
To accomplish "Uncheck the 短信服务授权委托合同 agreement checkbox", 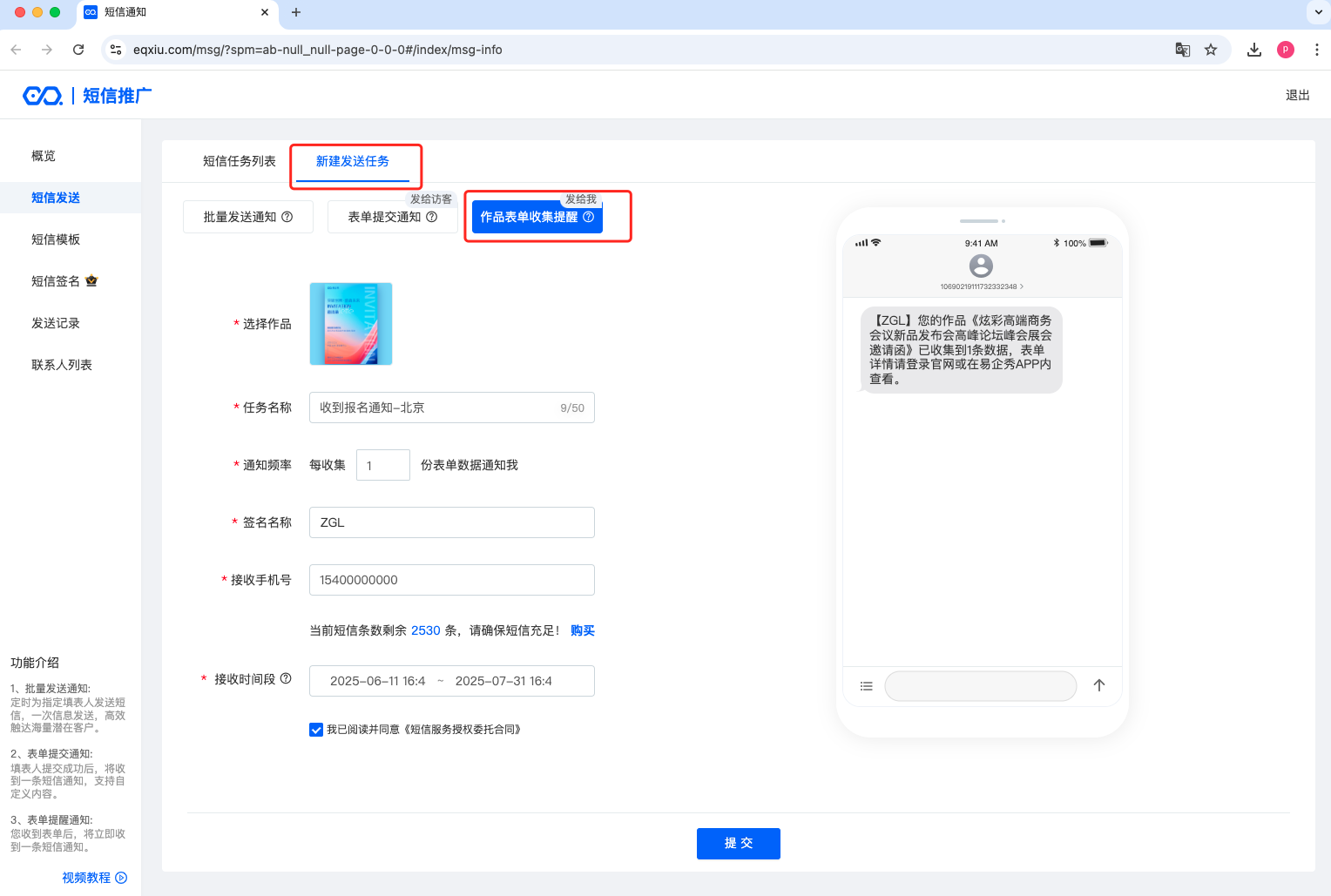I will (316, 730).
